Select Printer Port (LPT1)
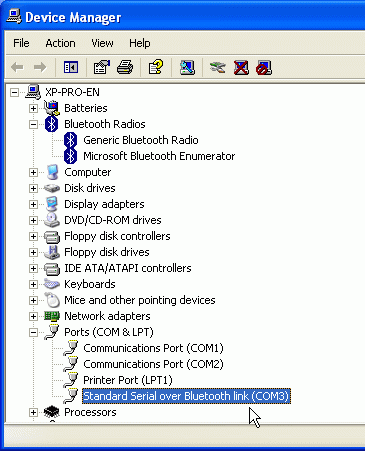Screen dimensions: 365x451 (x=128, y=380)
